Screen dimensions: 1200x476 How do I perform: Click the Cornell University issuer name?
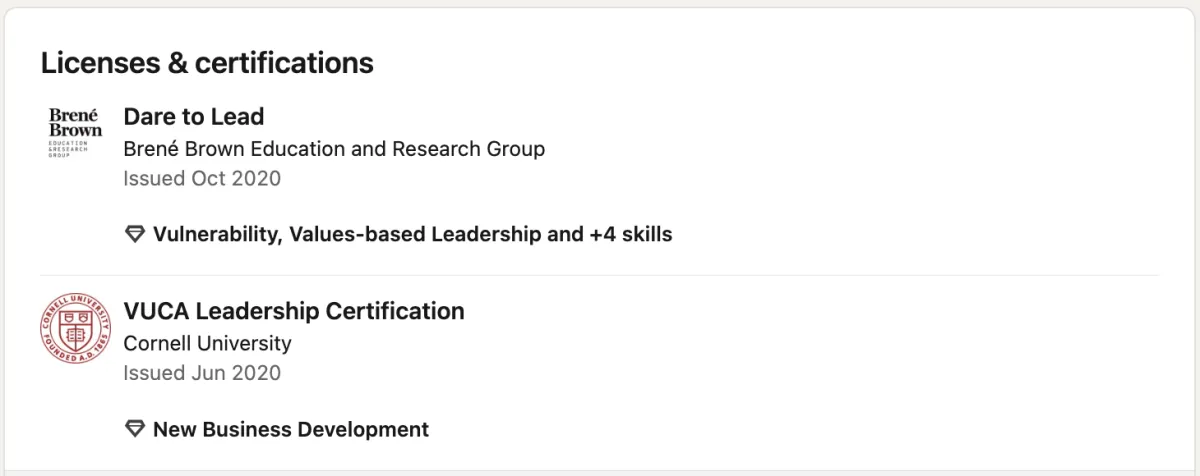pos(207,343)
